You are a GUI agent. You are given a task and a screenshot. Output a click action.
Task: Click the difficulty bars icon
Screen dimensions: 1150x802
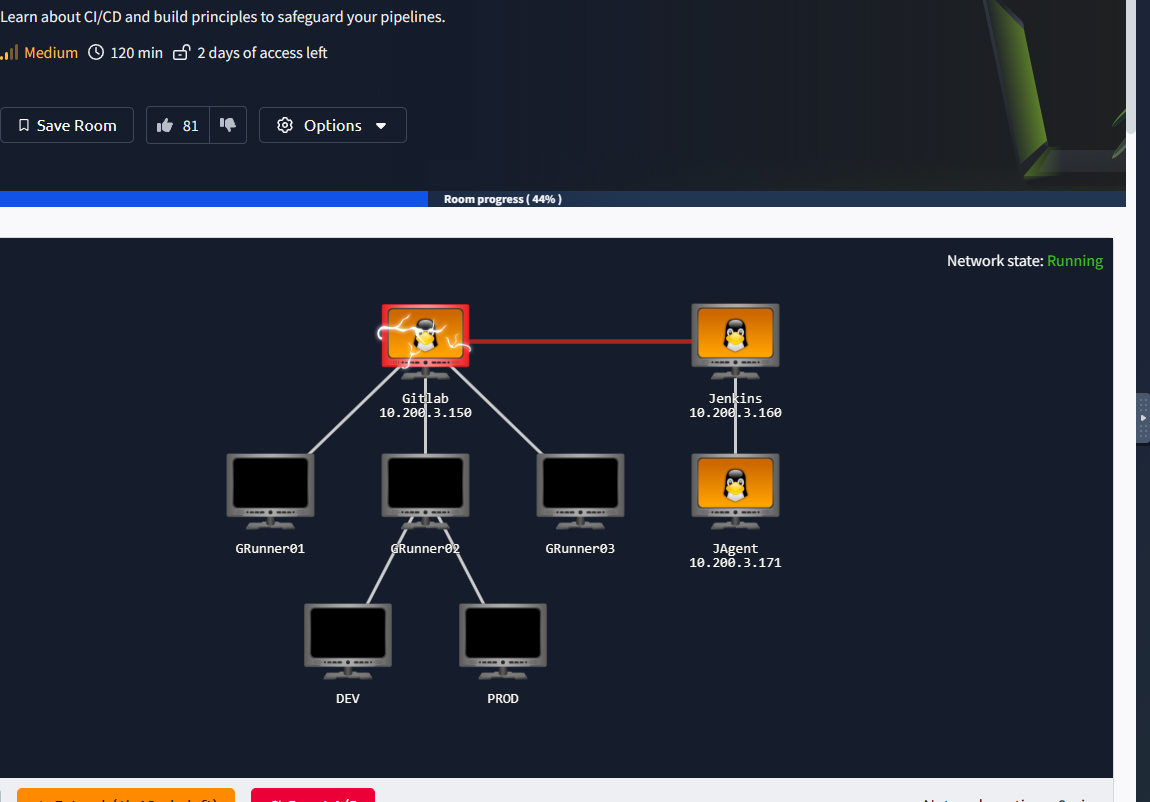click(10, 52)
